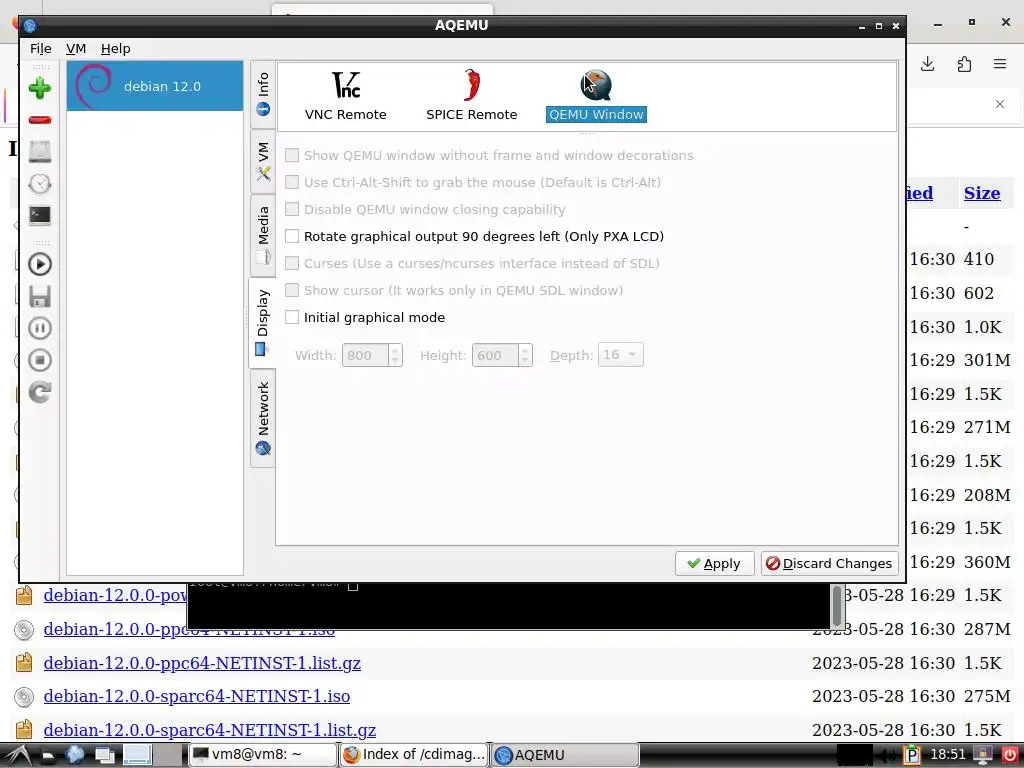Sort by Size column in browser

click(982, 193)
